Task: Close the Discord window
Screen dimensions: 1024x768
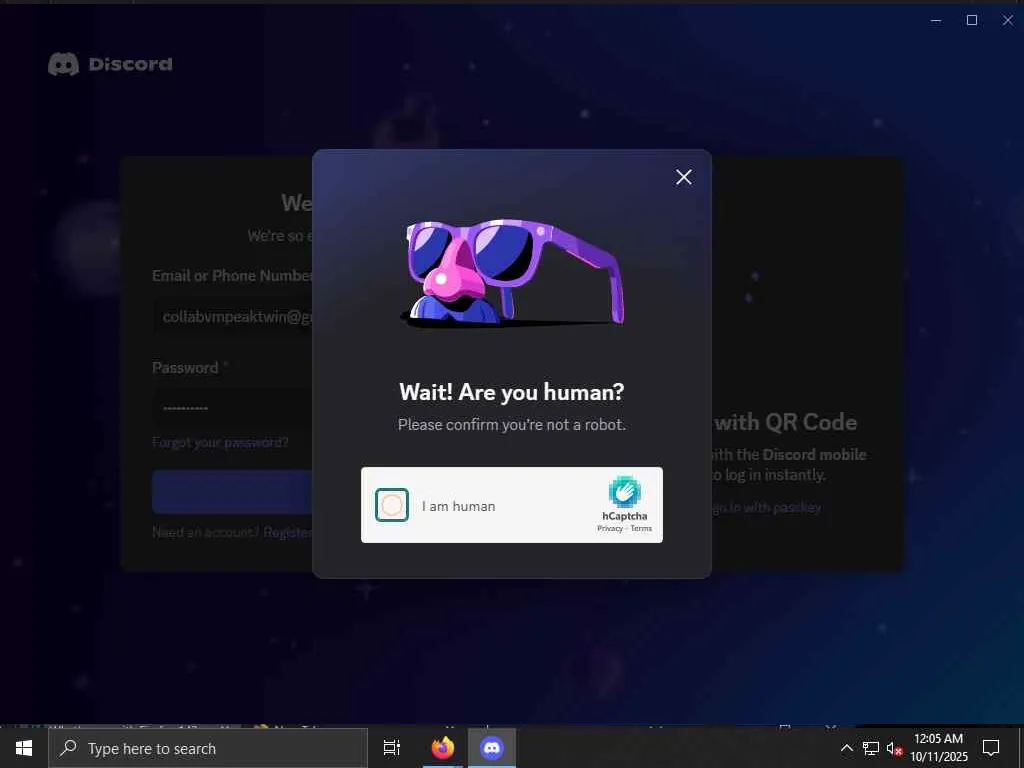Action: click(1008, 20)
